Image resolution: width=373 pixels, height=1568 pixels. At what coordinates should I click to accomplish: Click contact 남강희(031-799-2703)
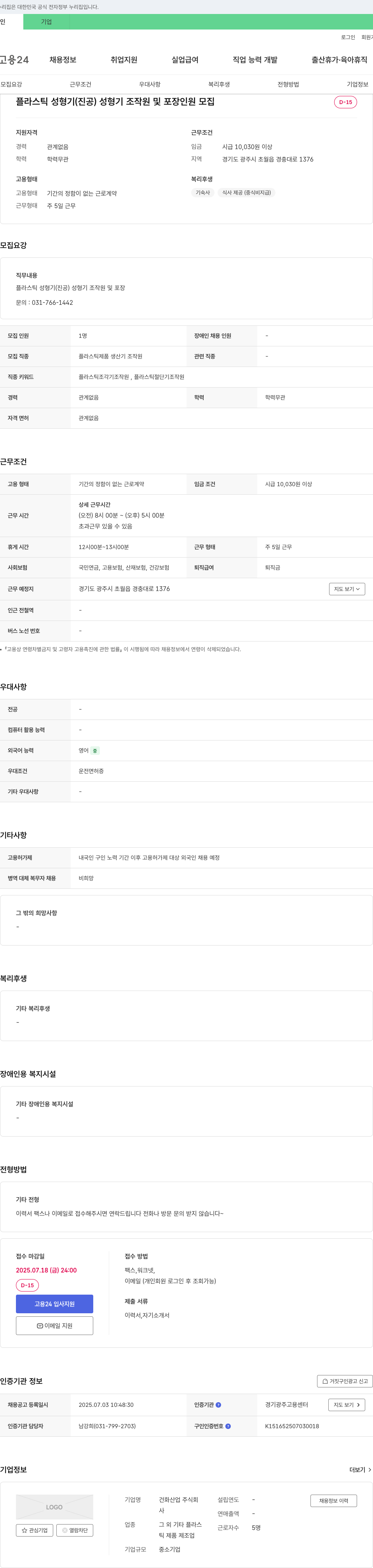[x=107, y=1426]
